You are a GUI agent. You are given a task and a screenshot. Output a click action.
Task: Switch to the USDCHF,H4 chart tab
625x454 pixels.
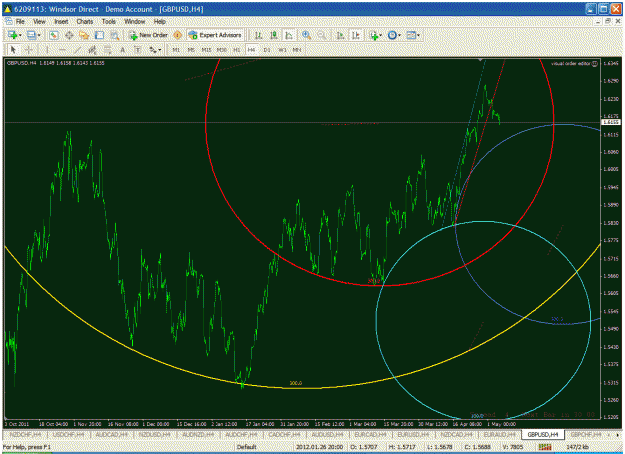tap(69, 434)
